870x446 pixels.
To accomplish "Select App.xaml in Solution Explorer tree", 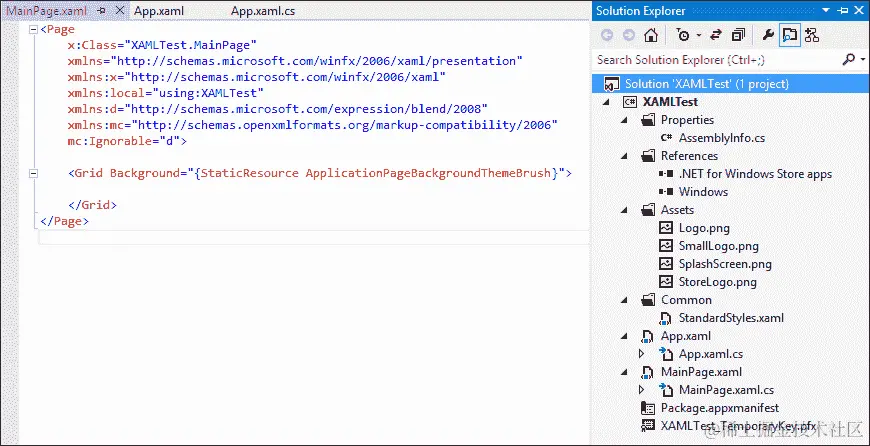I will click(686, 336).
